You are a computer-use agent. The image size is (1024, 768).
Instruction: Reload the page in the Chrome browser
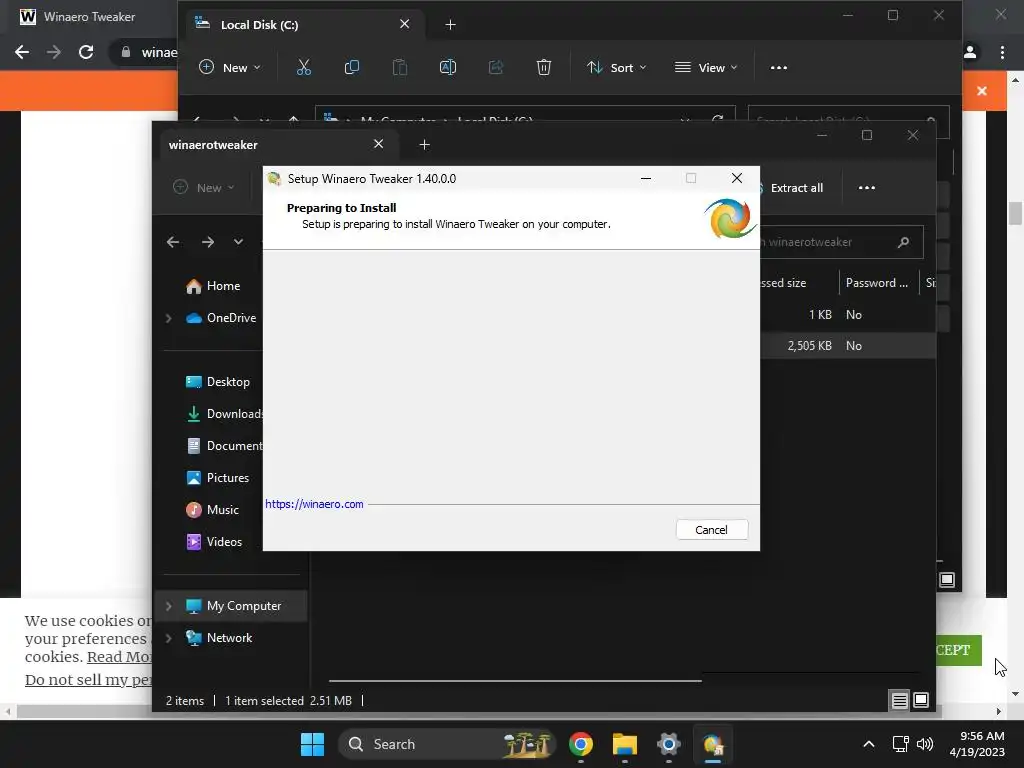point(86,52)
